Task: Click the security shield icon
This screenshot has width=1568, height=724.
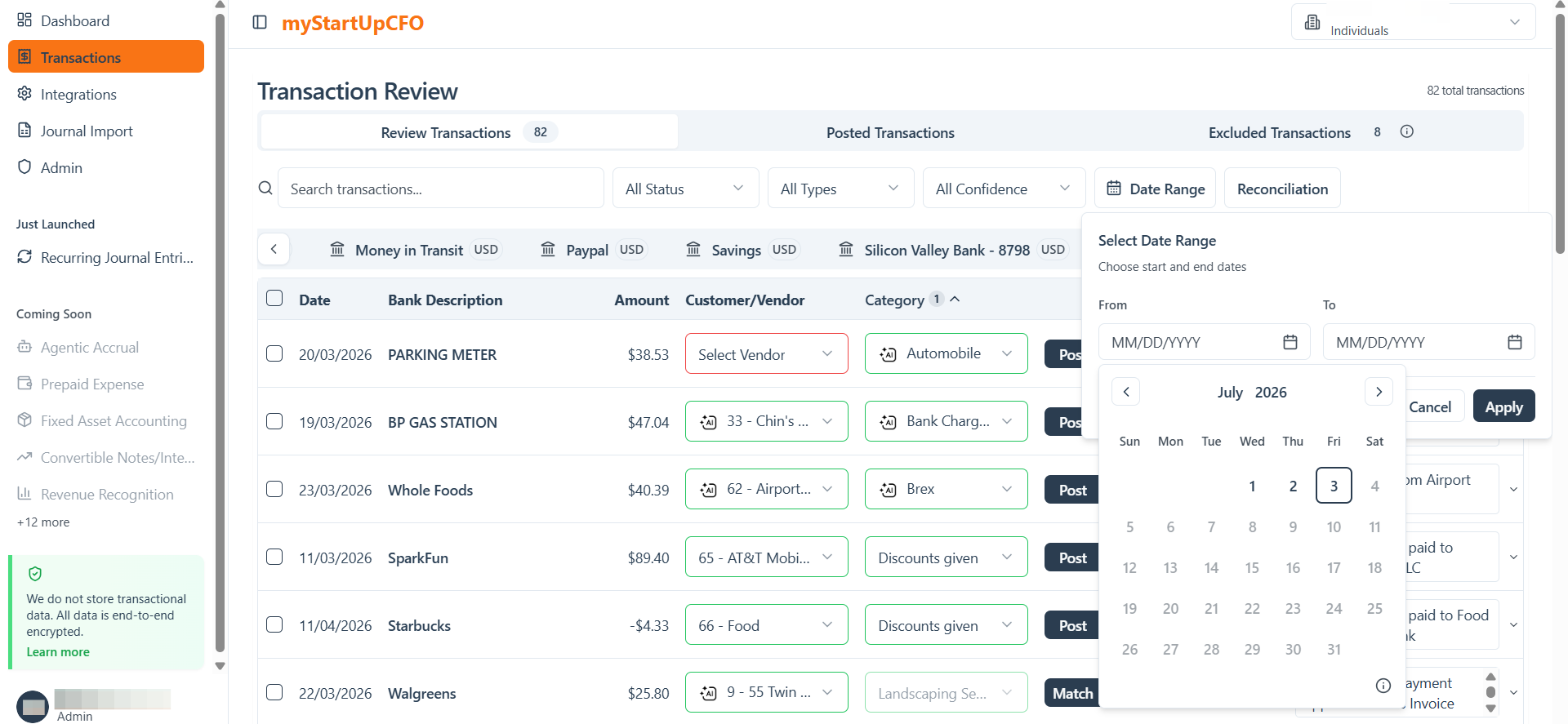Action: coord(35,574)
